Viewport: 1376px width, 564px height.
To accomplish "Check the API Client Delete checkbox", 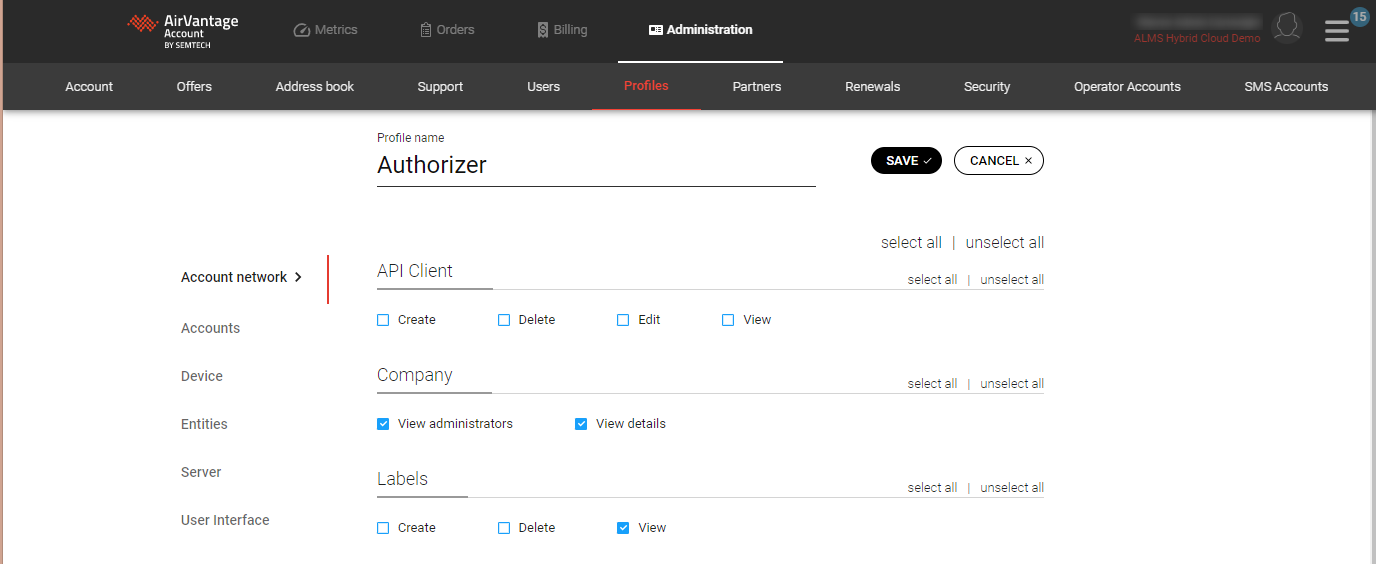I will click(x=504, y=320).
